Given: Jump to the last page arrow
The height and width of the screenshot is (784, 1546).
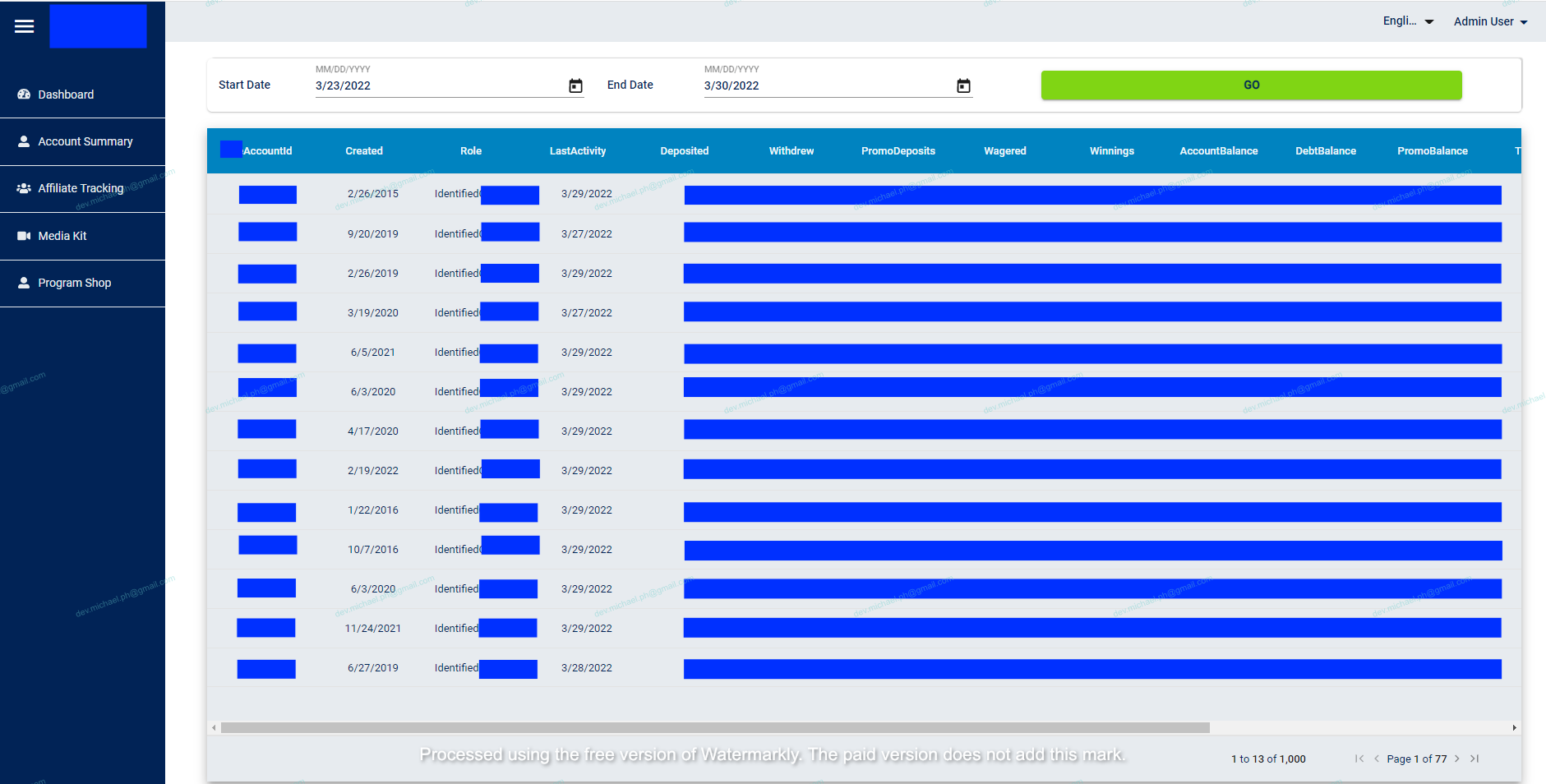Looking at the screenshot, I should (1474, 759).
